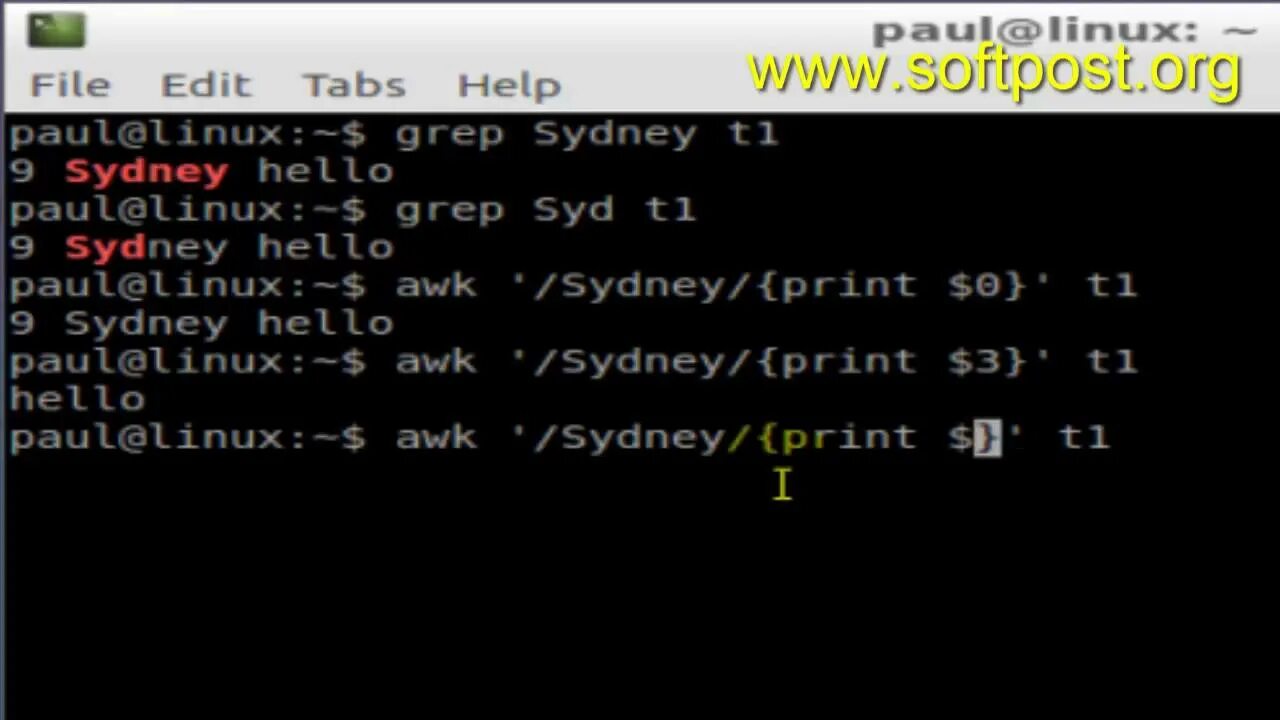
Task: Click the word 'awk' on the current prompt
Action: point(436,438)
